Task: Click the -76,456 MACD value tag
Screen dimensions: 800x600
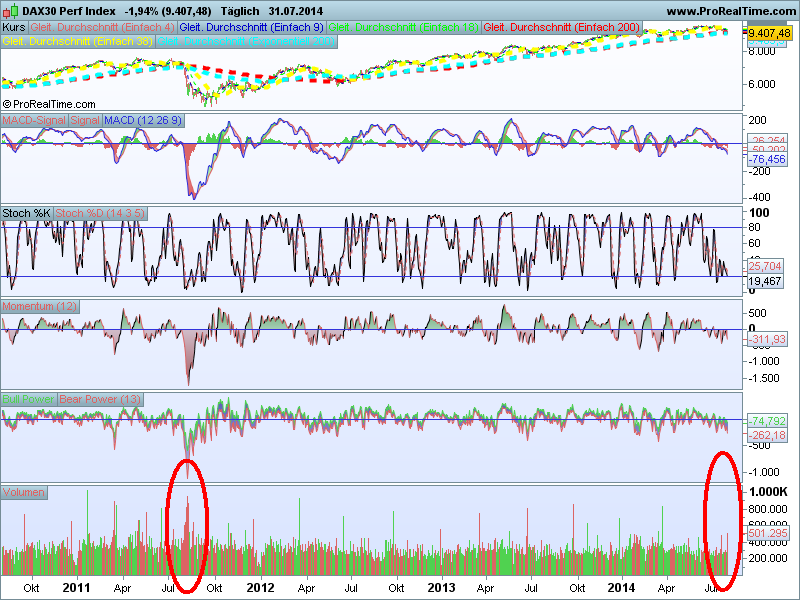Action: pyautogui.click(x=767, y=159)
